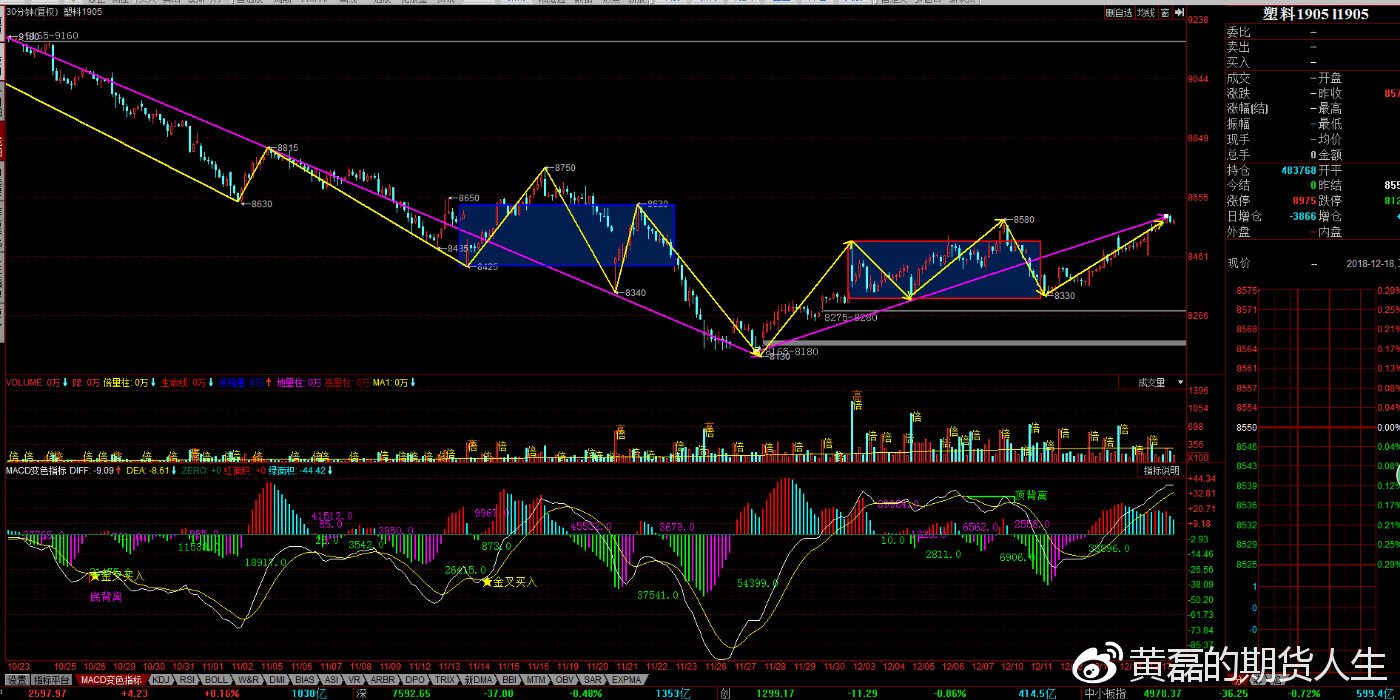Switch to the BBI indicator tab
1400x700 pixels.
click(510, 679)
